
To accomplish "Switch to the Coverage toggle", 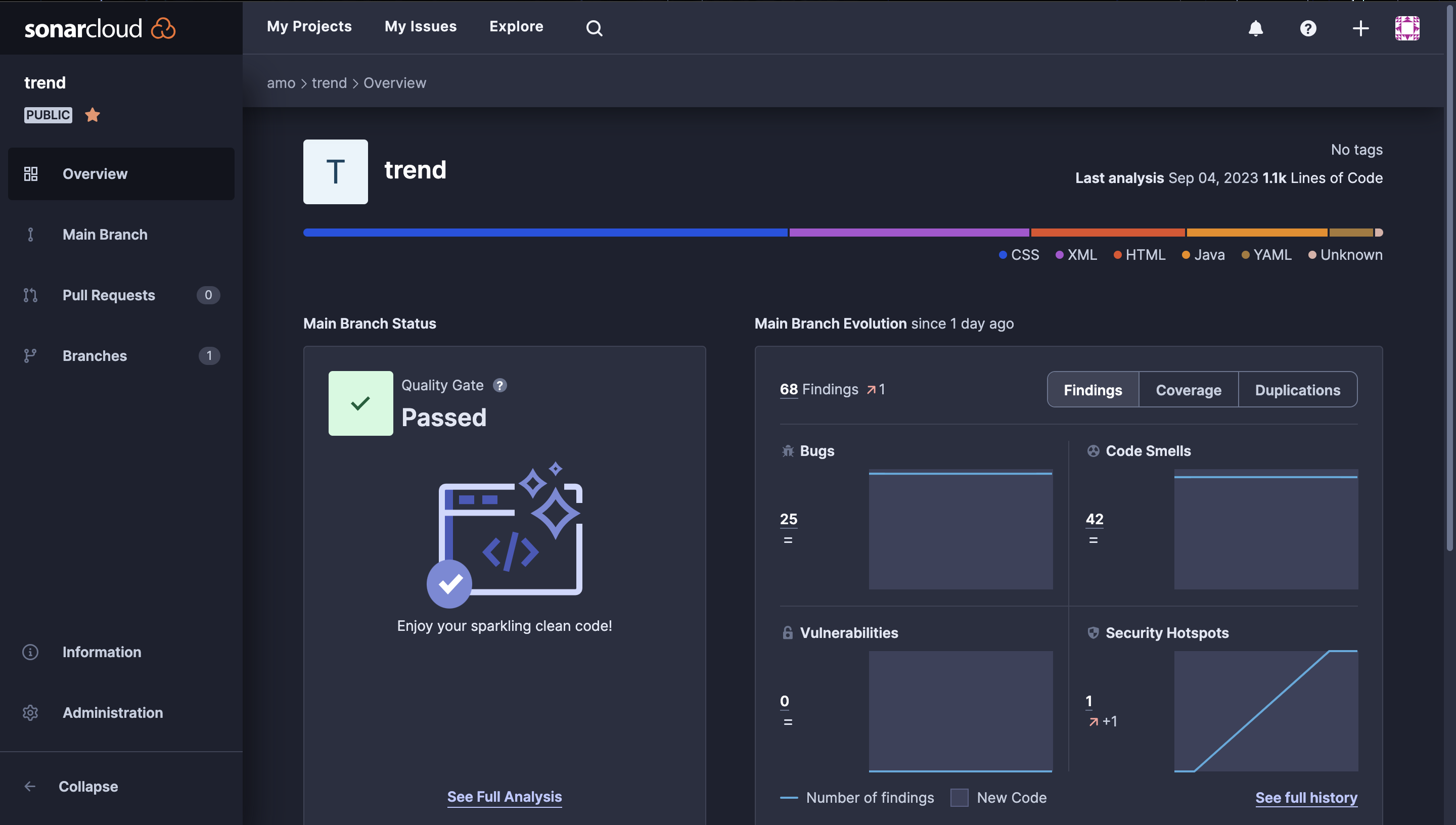I will (1188, 390).
